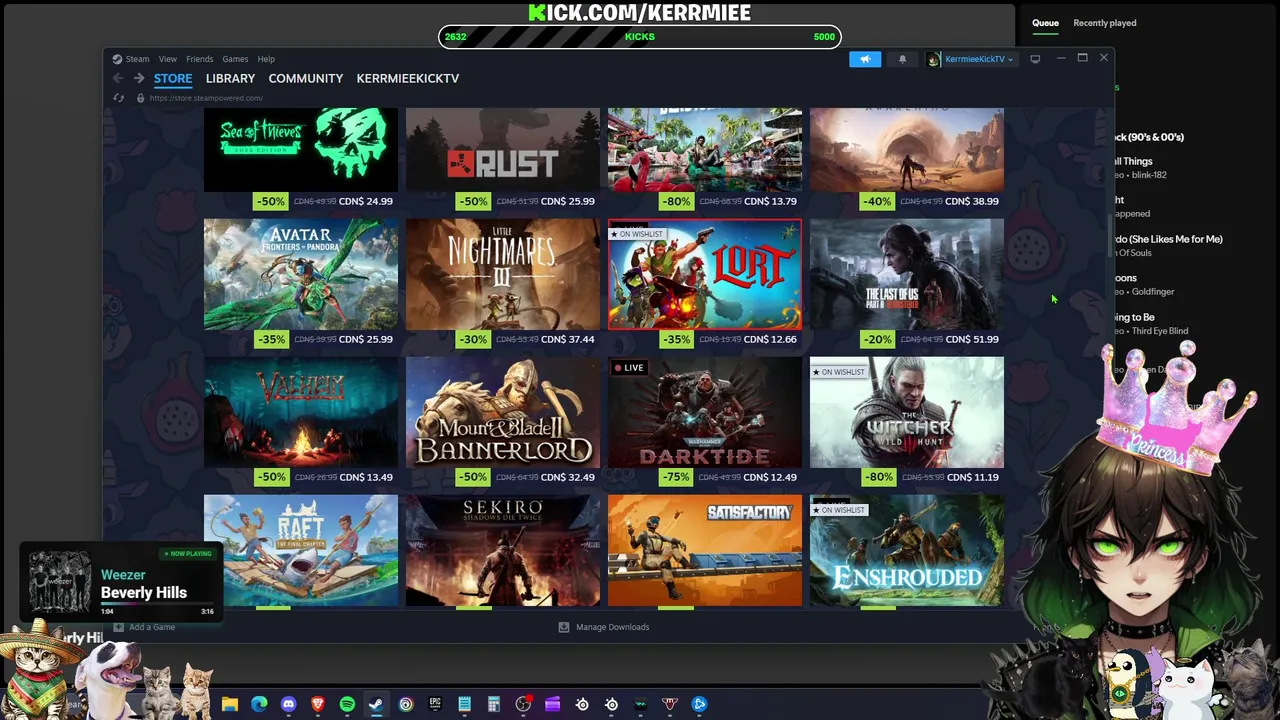Open the LORT game card

click(x=705, y=275)
